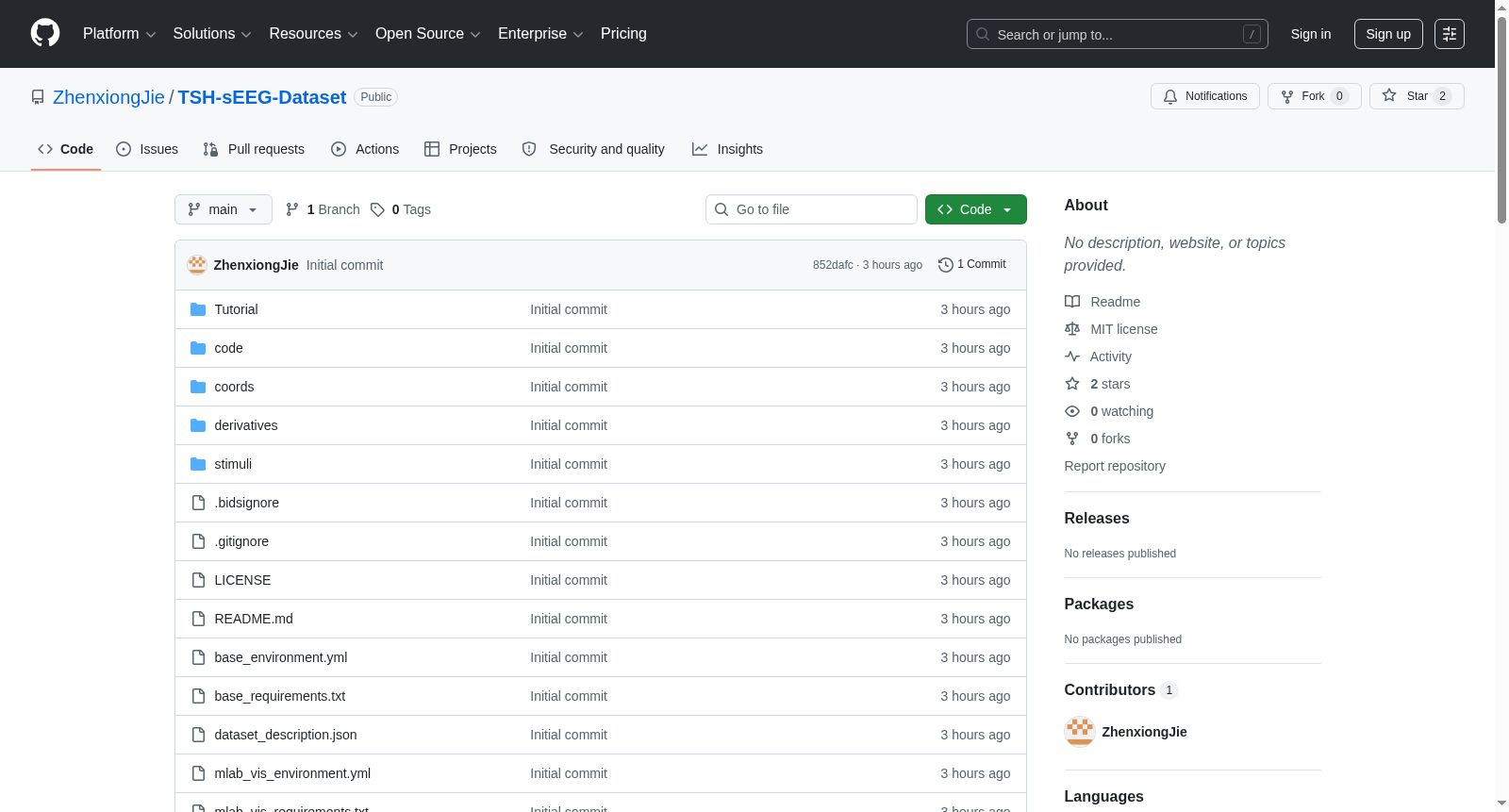Expand the Enterprise menu
Image resolution: width=1509 pixels, height=812 pixels.
540,34
